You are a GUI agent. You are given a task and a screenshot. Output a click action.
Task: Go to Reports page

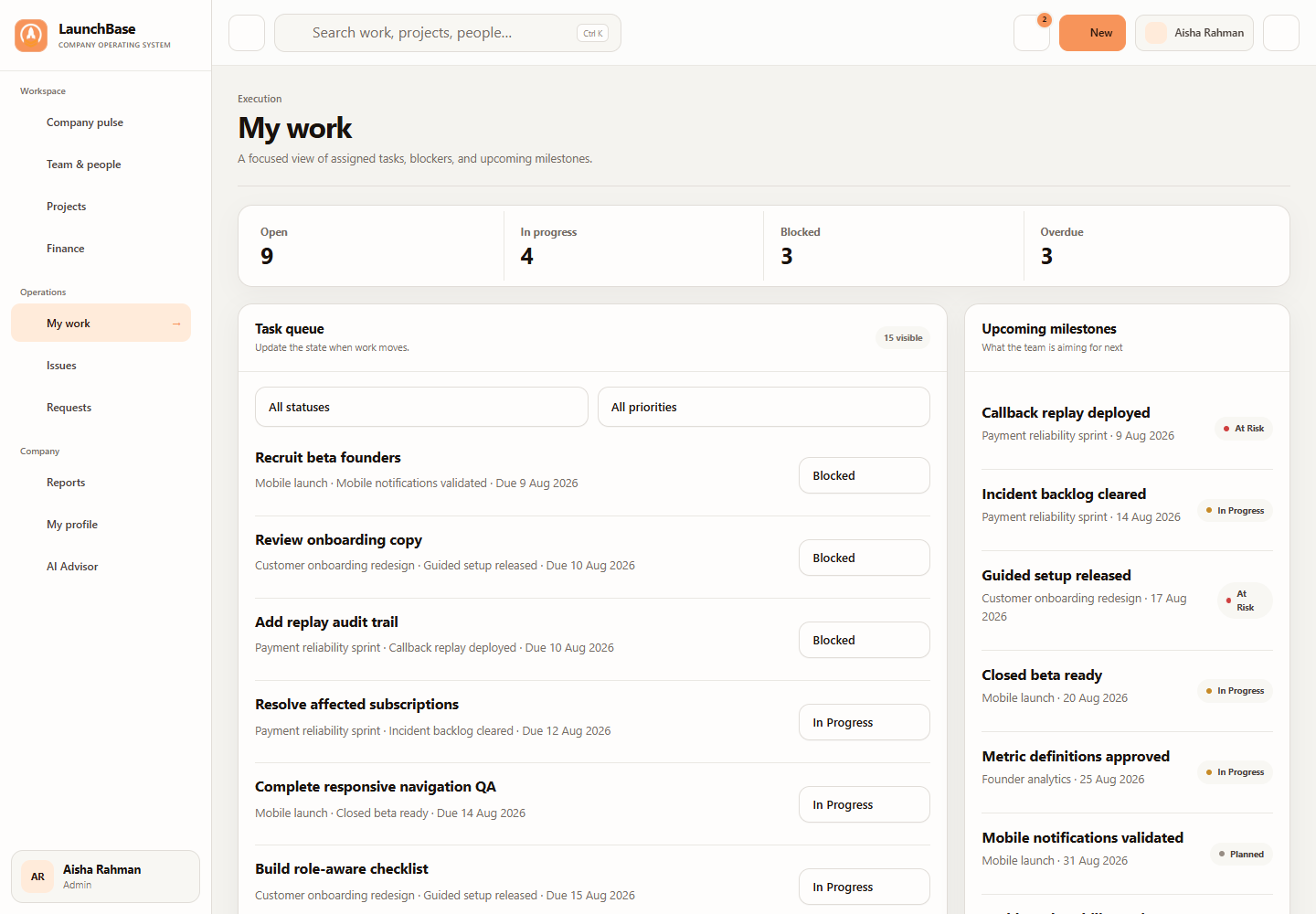pyautogui.click(x=101, y=483)
